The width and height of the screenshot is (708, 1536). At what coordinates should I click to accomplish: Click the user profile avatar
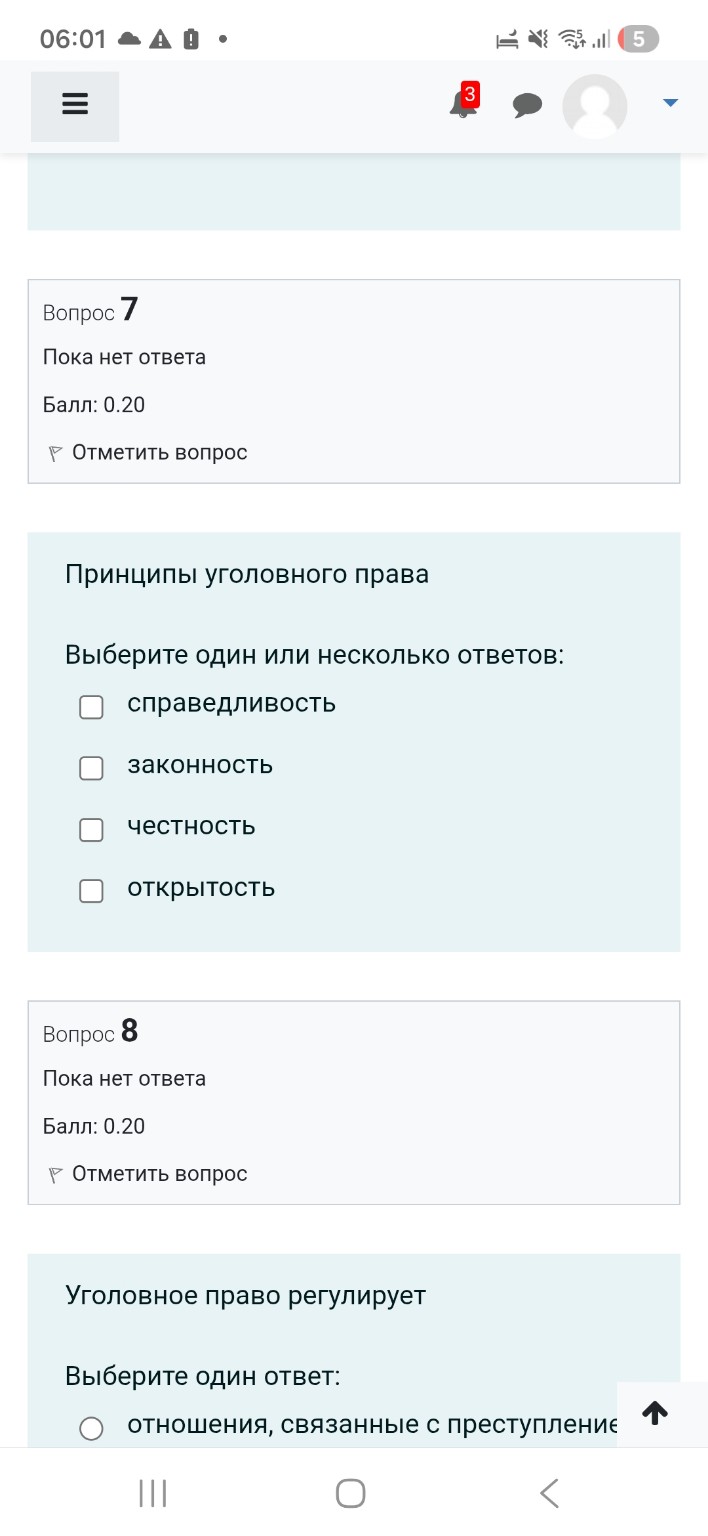coord(594,105)
